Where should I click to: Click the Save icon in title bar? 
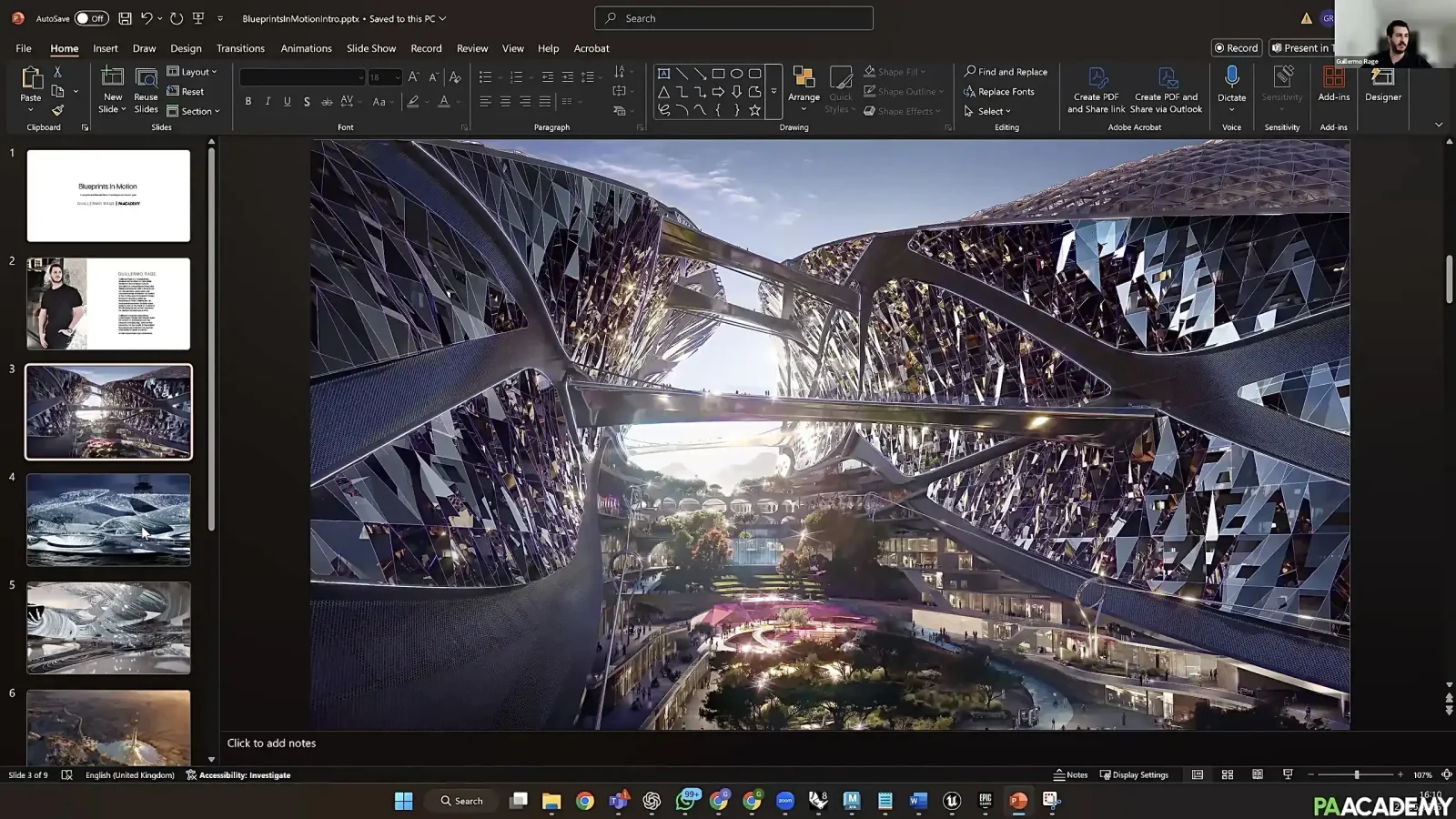(x=125, y=18)
